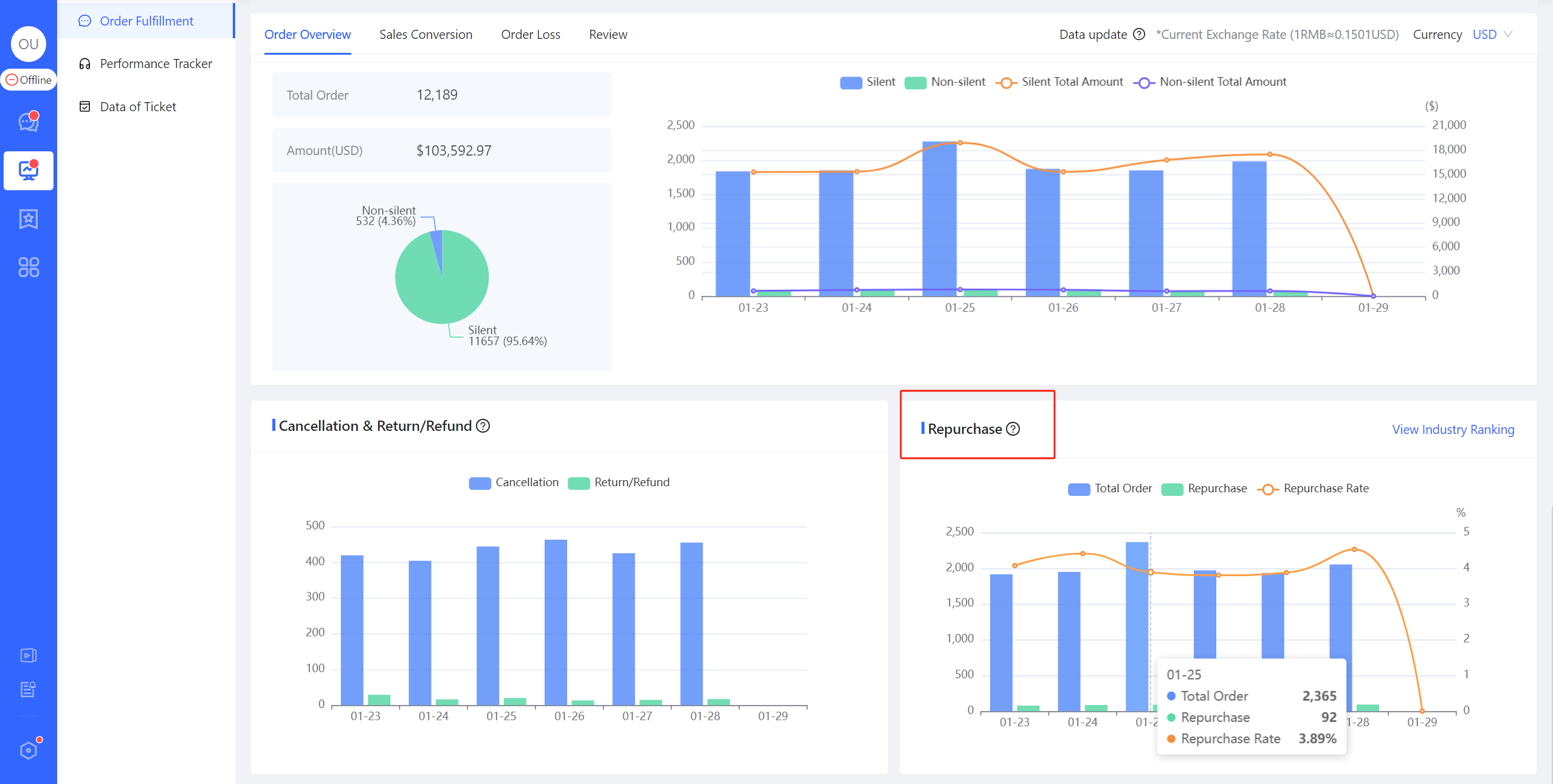This screenshot has height=784, width=1553.
Task: Click the checklist icon beside Data of Ticket
Action: (x=85, y=106)
